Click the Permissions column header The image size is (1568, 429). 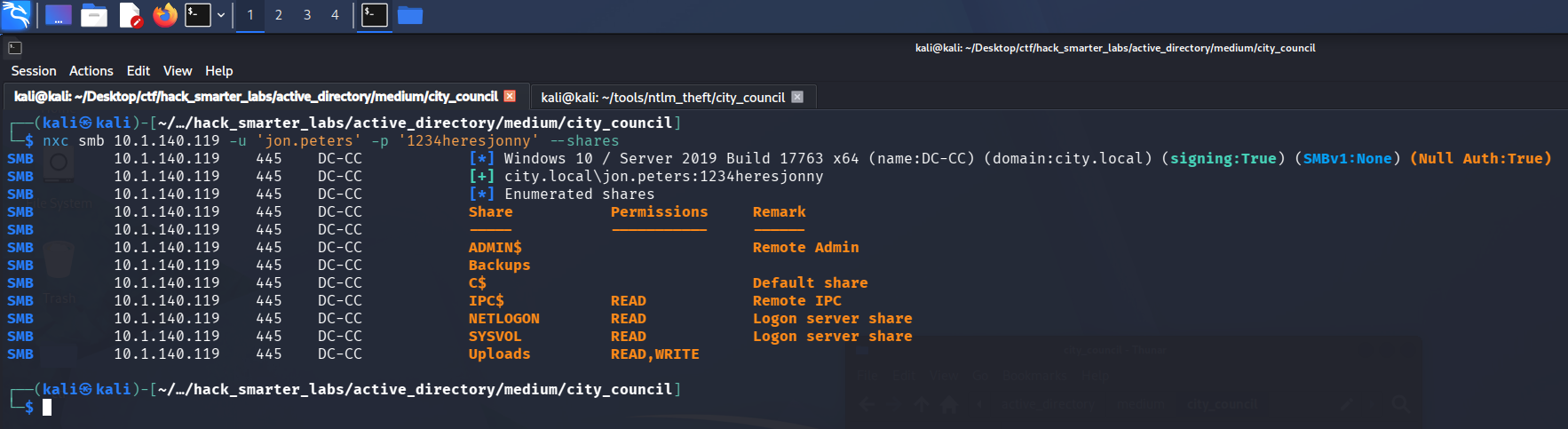660,212
